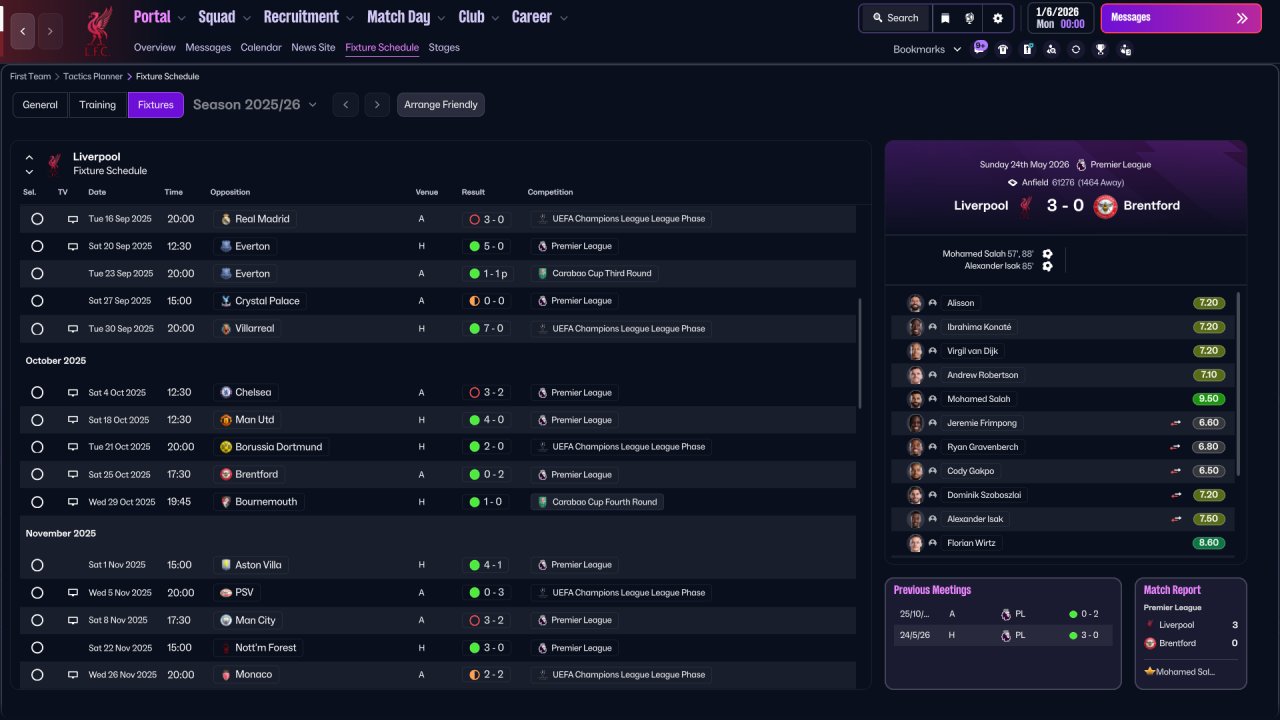Click the Man City club badge
Viewport: 1280px width, 720px height.
(x=226, y=620)
